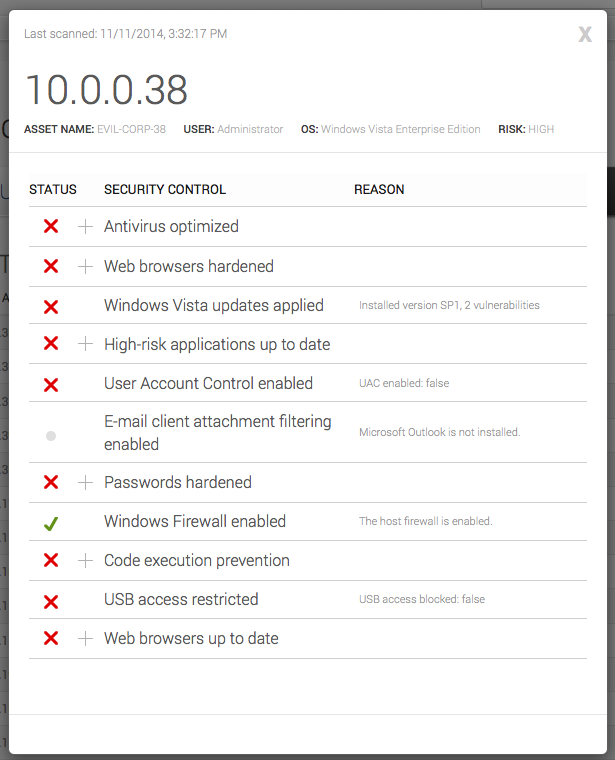Expand Web browsers hardened details
Image resolution: width=615 pixels, height=760 pixels.
[85, 267]
